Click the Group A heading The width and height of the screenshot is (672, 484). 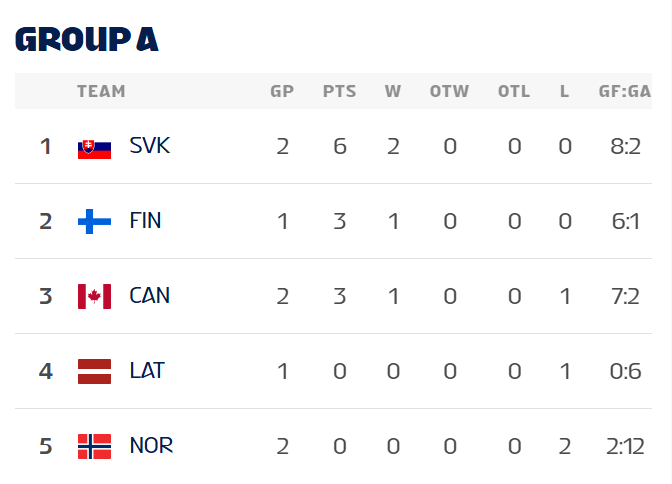point(87,39)
